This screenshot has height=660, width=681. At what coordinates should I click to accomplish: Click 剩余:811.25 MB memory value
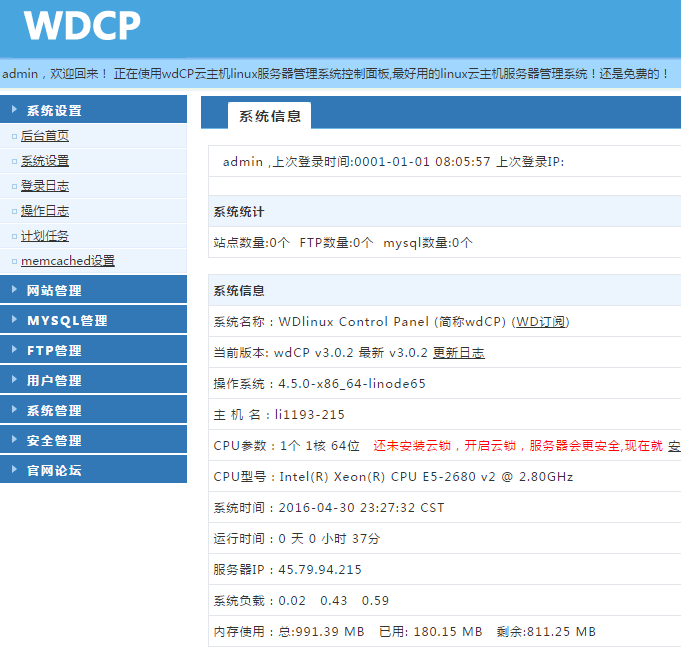(x=546, y=632)
